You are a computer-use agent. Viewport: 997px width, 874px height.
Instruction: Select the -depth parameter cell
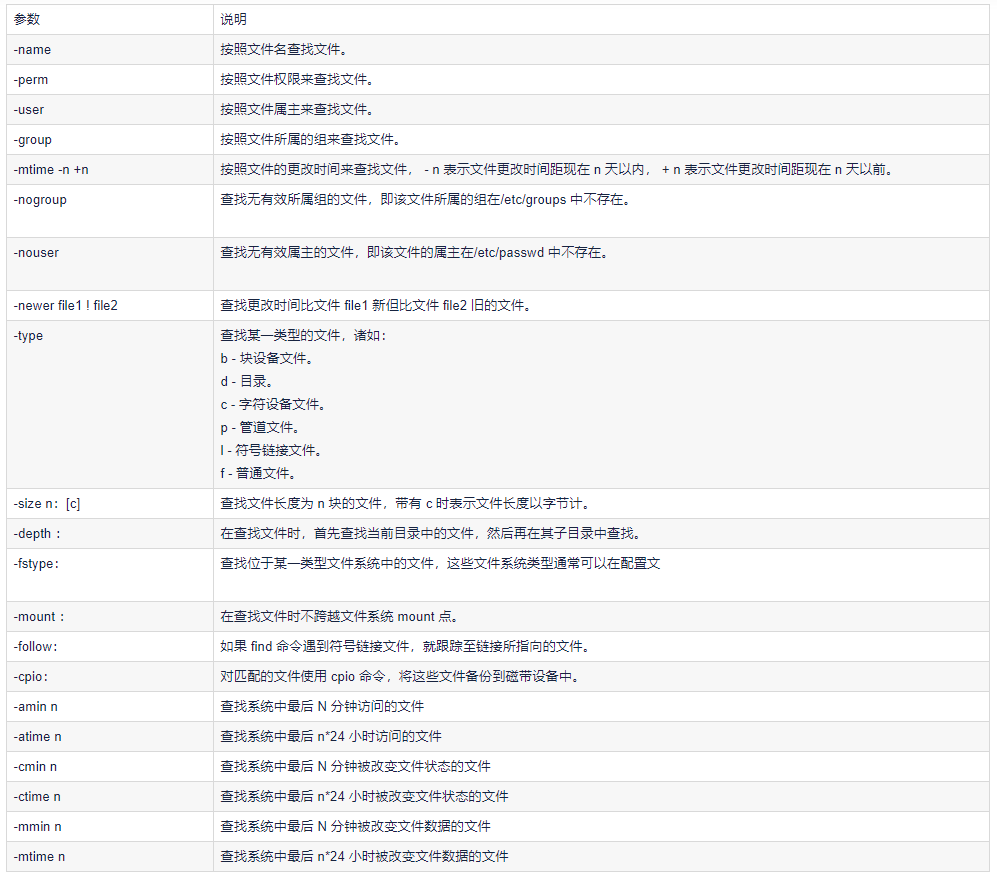[x=37, y=533]
